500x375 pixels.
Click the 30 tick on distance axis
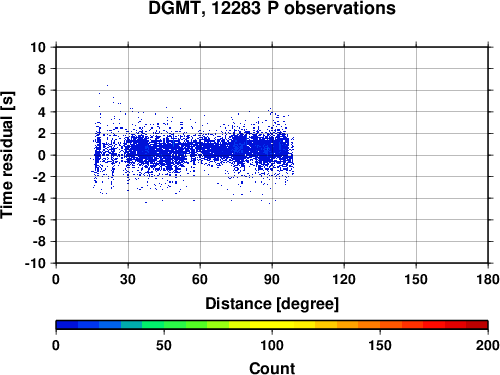pos(128,279)
